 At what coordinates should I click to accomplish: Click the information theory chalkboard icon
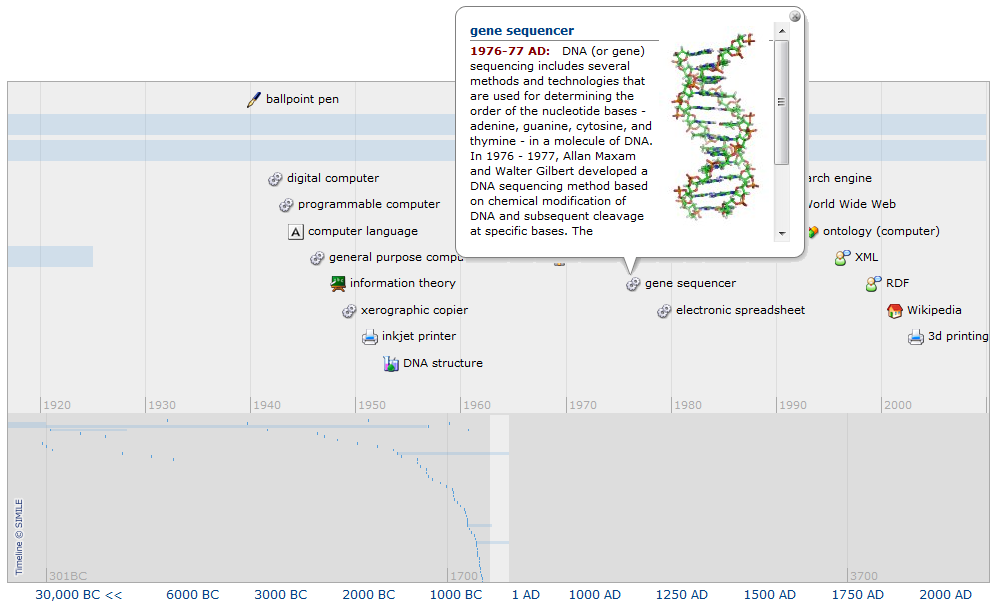[338, 283]
